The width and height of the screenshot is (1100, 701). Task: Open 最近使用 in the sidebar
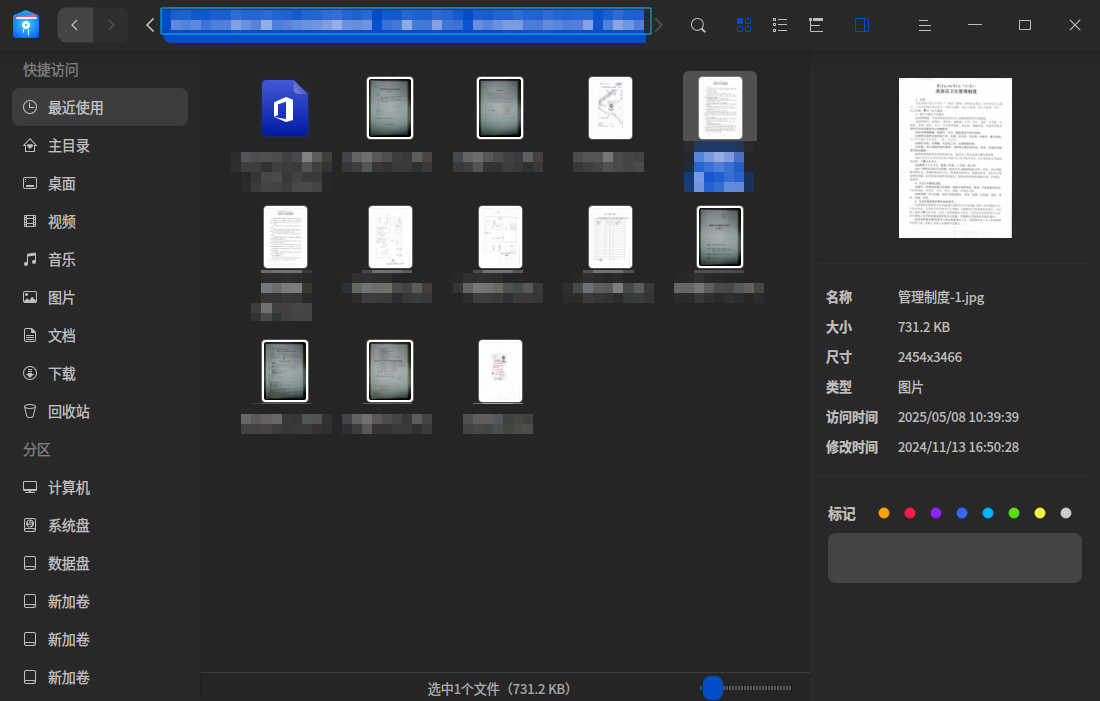[x=100, y=107]
